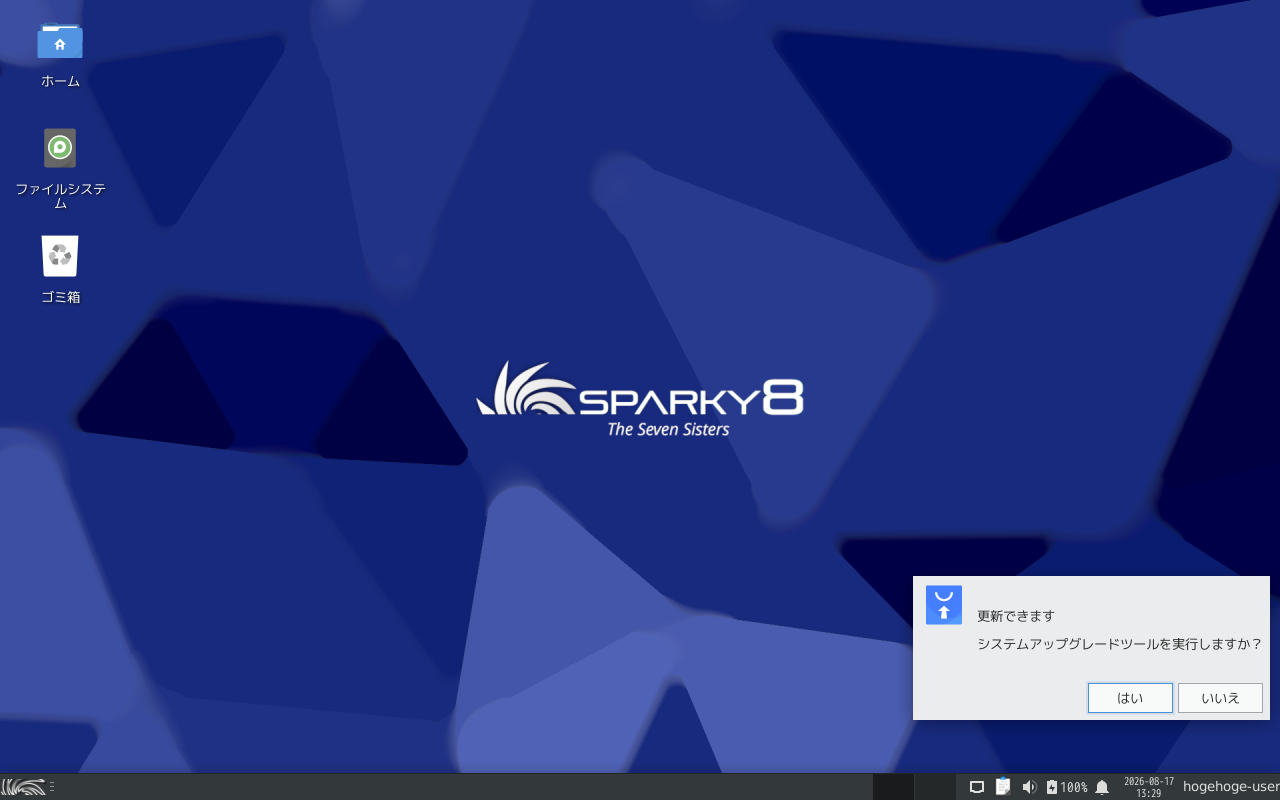Image resolution: width=1280 pixels, height=800 pixels.
Task: Open the ゴミ箱 trash icon
Action: [60, 256]
